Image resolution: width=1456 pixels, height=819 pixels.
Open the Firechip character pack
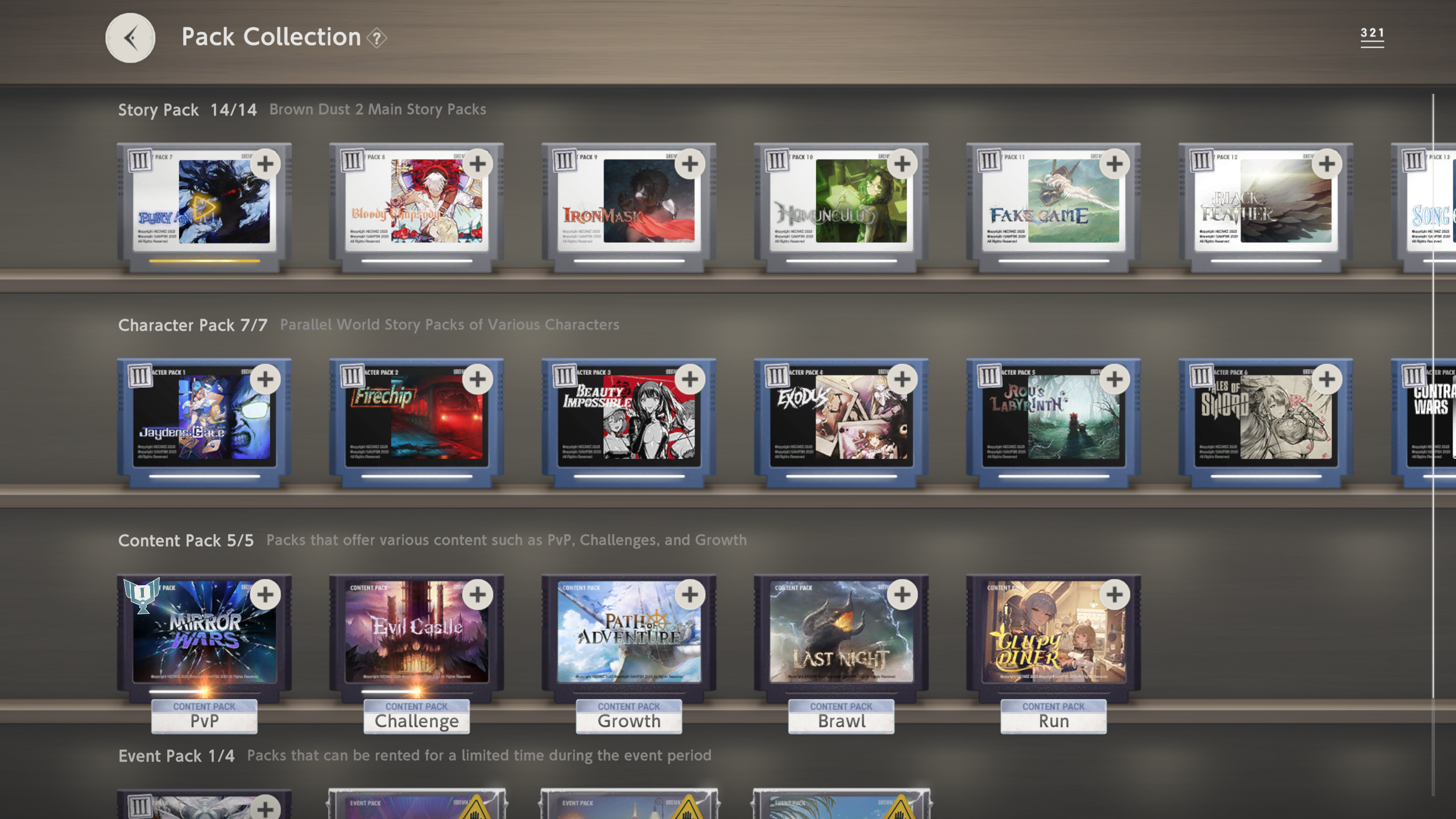pyautogui.click(x=416, y=423)
